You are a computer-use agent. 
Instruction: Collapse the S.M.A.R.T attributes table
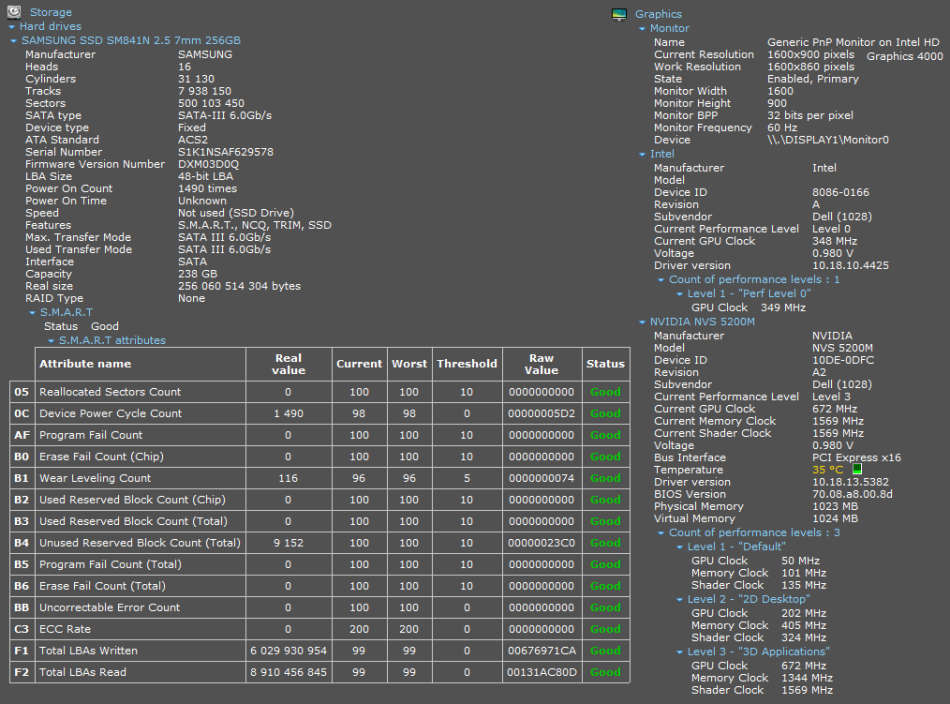point(51,340)
